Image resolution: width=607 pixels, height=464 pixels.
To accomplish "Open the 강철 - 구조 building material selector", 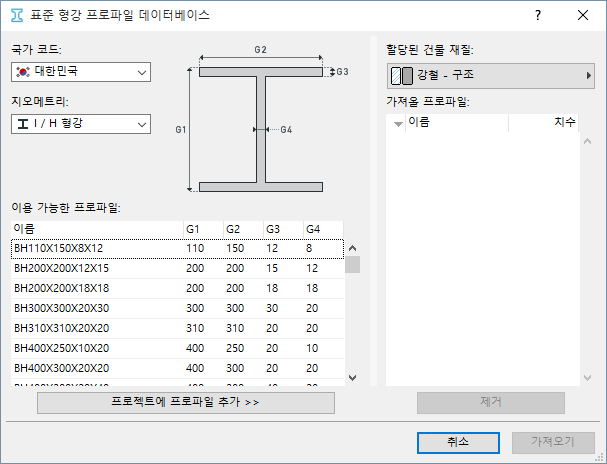I will point(490,76).
